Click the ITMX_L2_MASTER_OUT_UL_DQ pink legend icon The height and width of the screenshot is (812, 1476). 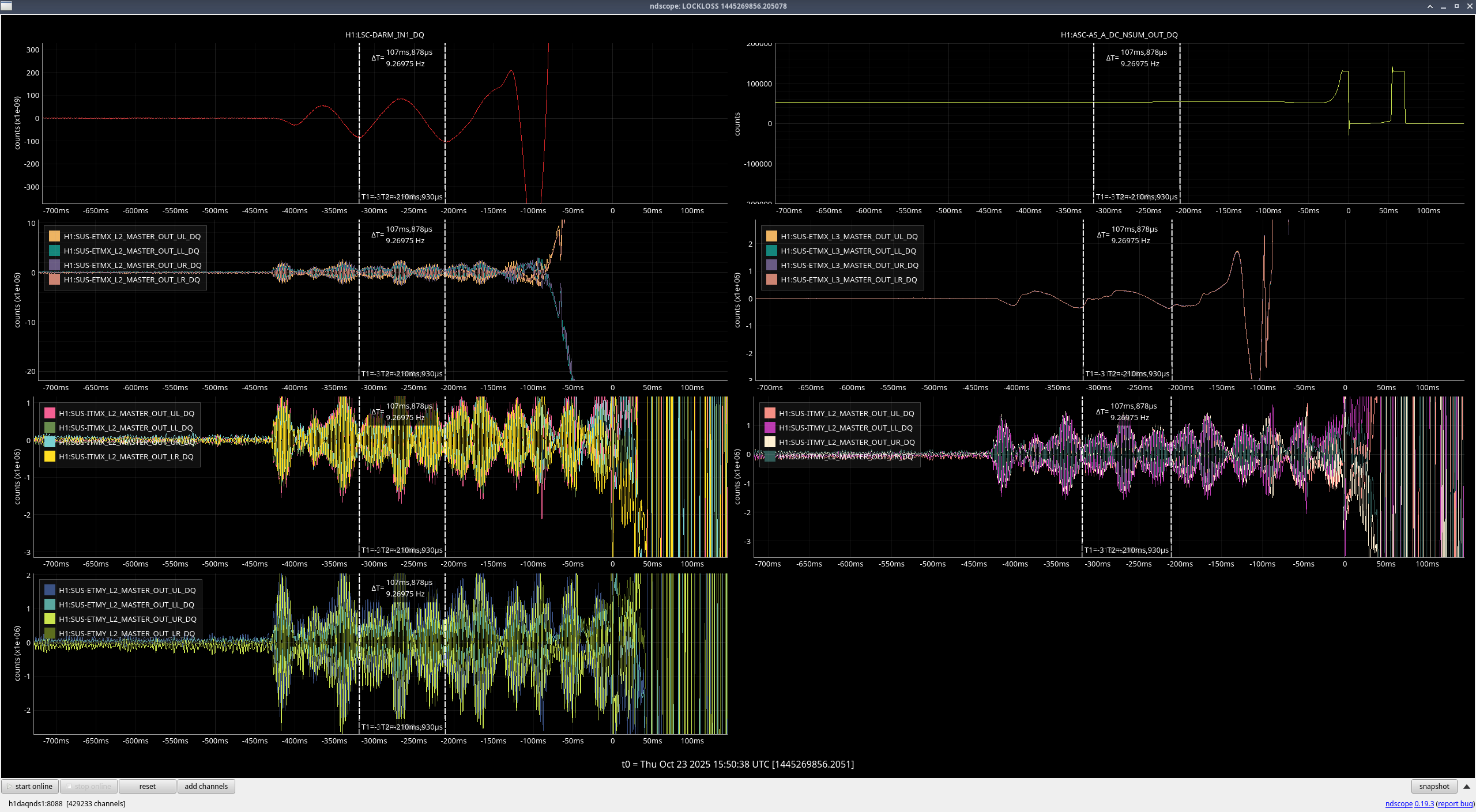[x=50, y=413]
